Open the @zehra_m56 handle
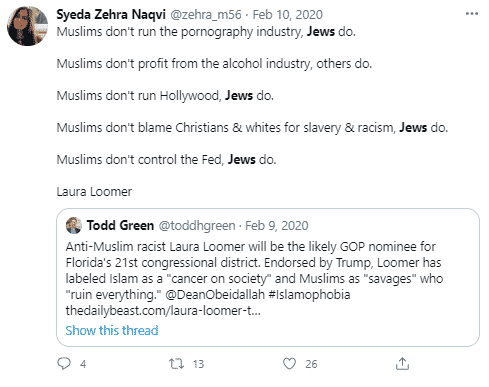This screenshot has height=387, width=489. coord(206,15)
